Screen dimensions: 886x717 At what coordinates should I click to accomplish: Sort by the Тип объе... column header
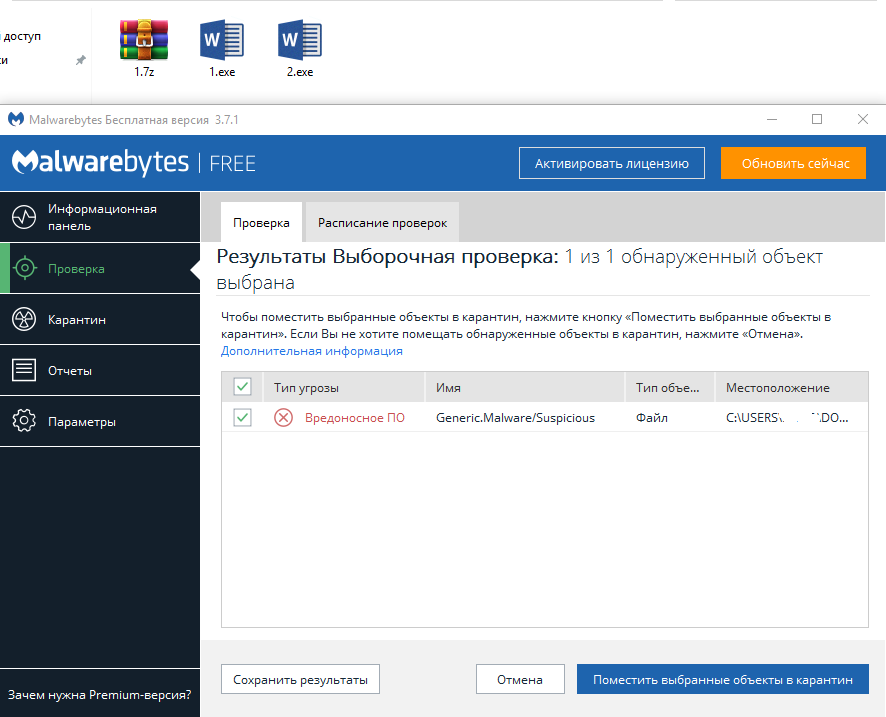670,387
